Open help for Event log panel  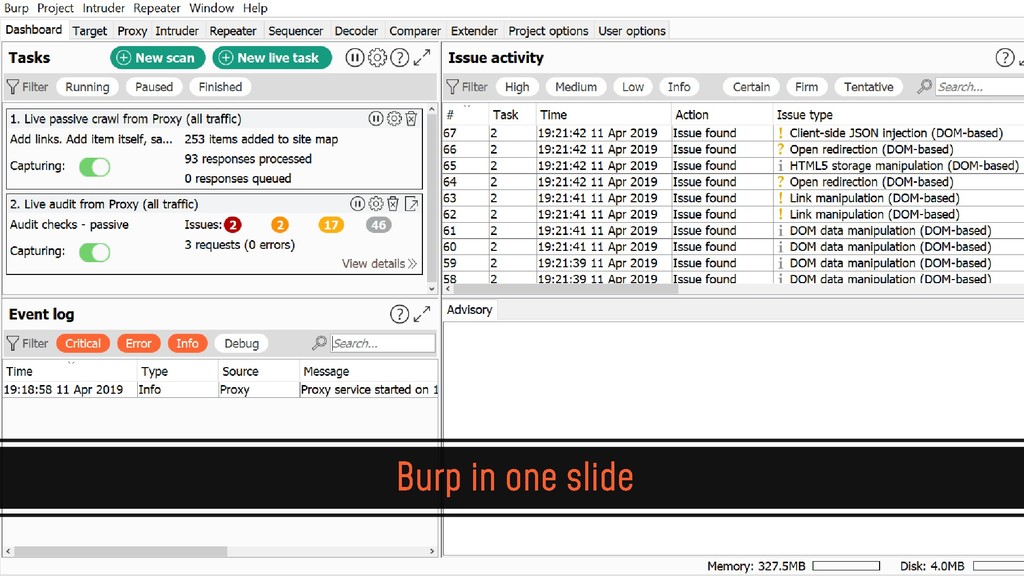[400, 314]
